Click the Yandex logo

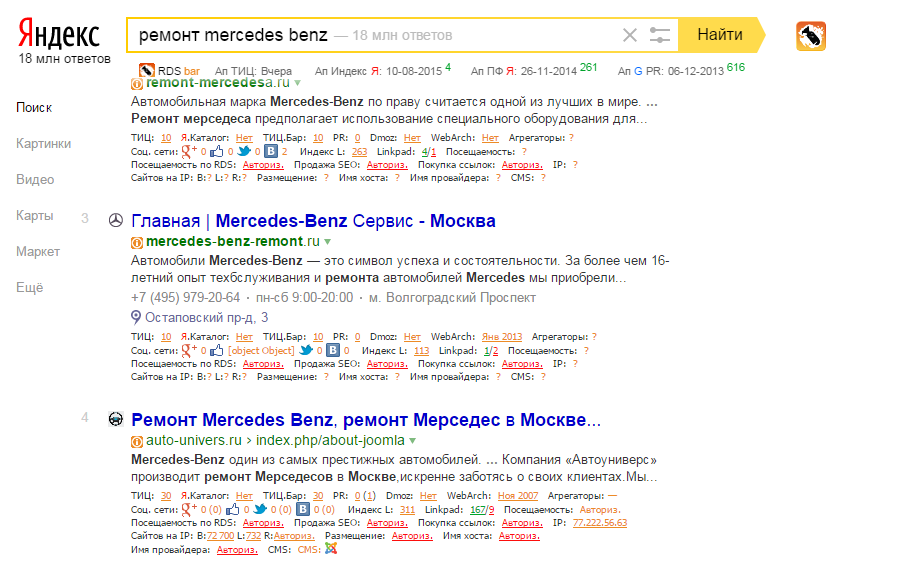tap(59, 33)
